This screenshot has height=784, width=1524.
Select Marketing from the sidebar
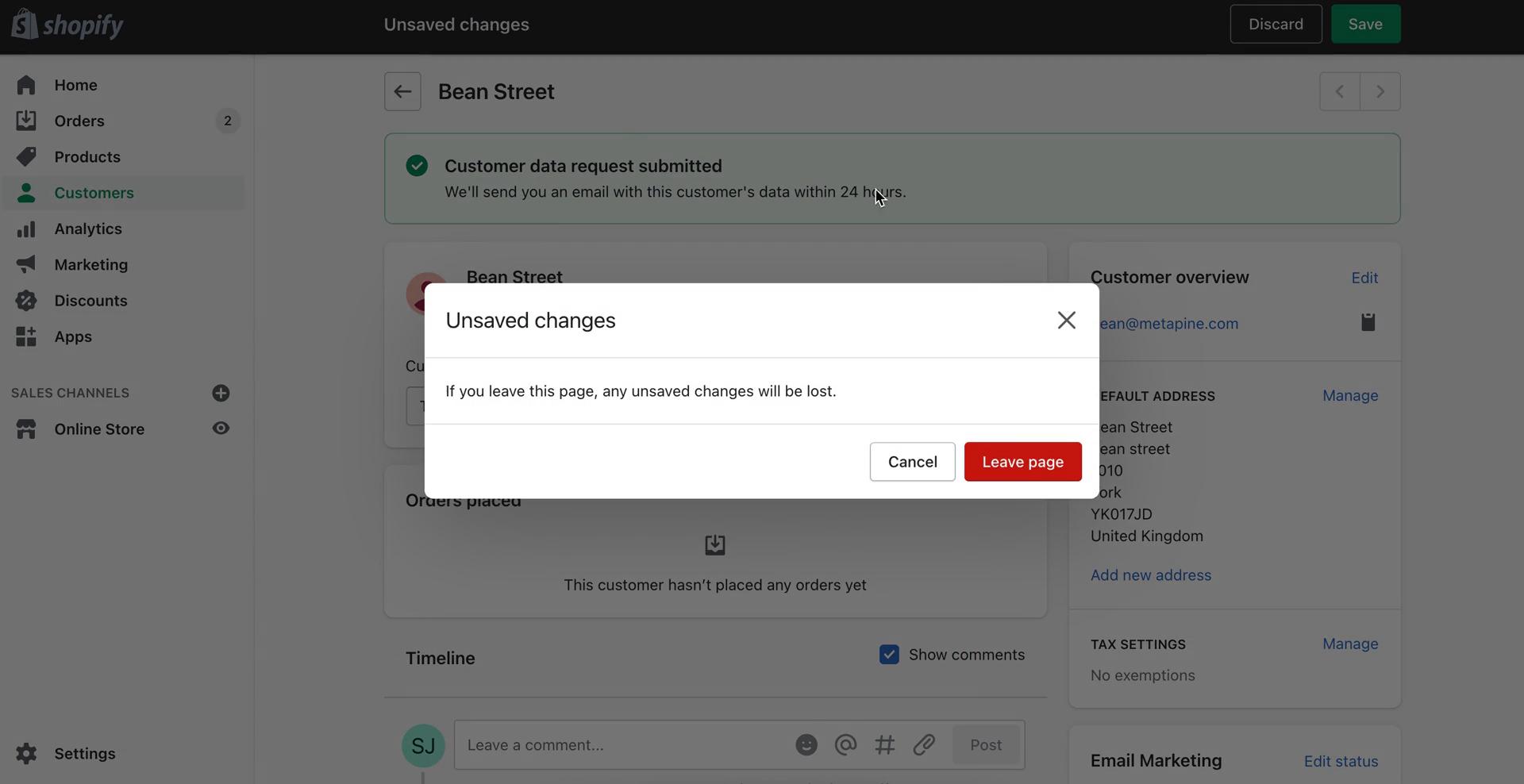[x=90, y=264]
